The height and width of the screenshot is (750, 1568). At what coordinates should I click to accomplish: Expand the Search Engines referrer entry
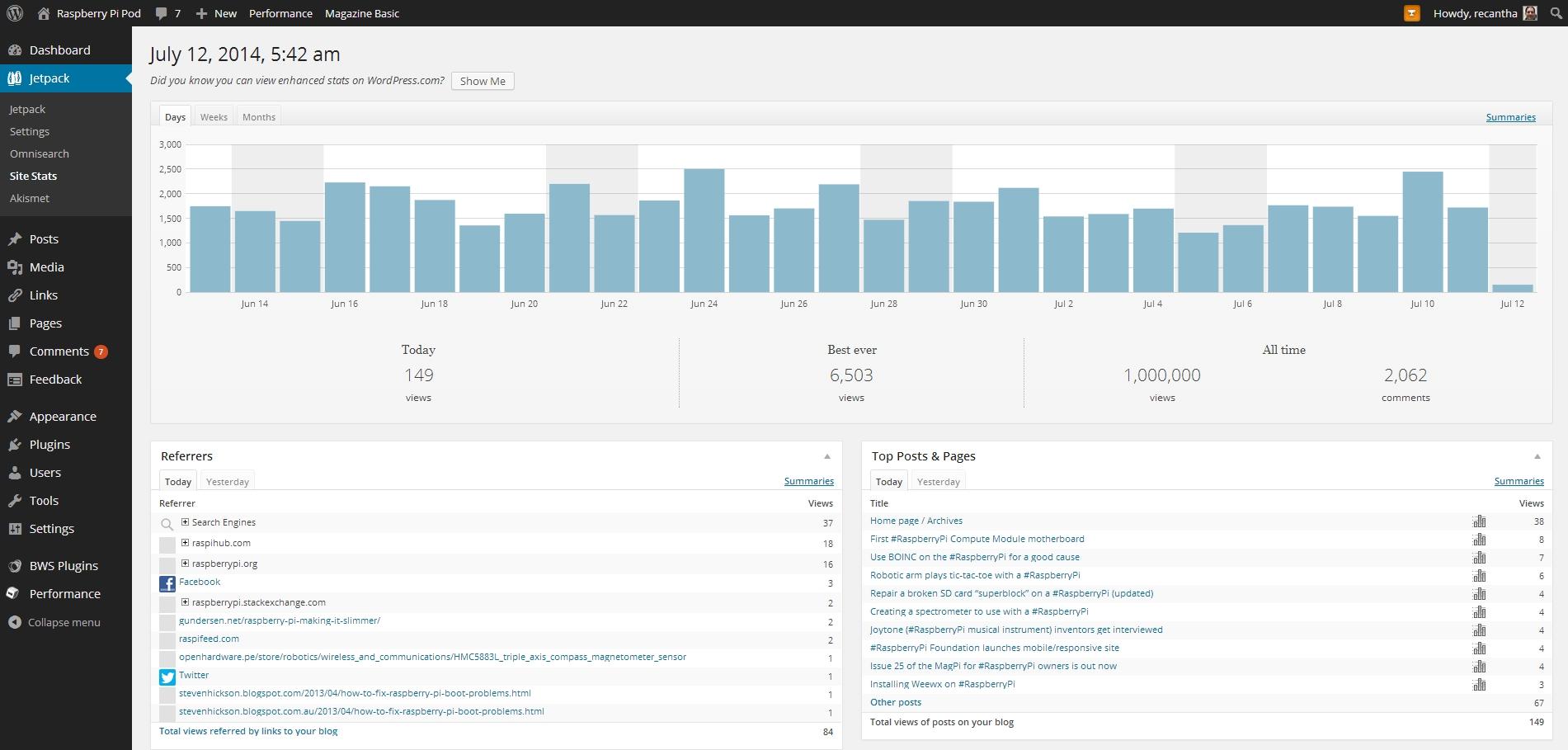point(185,521)
